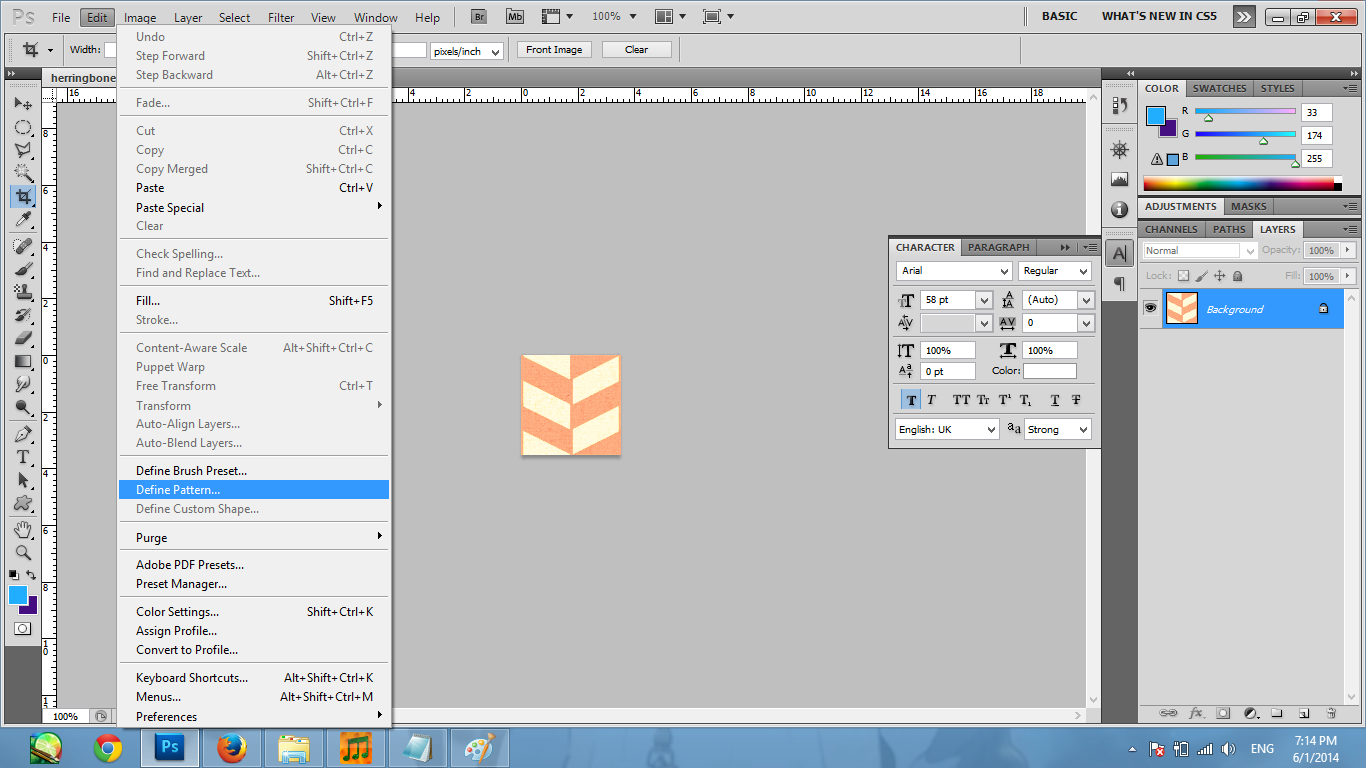Viewport: 1366px width, 768px height.
Task: Choose Fill... from the Edit menu
Action: (254, 300)
